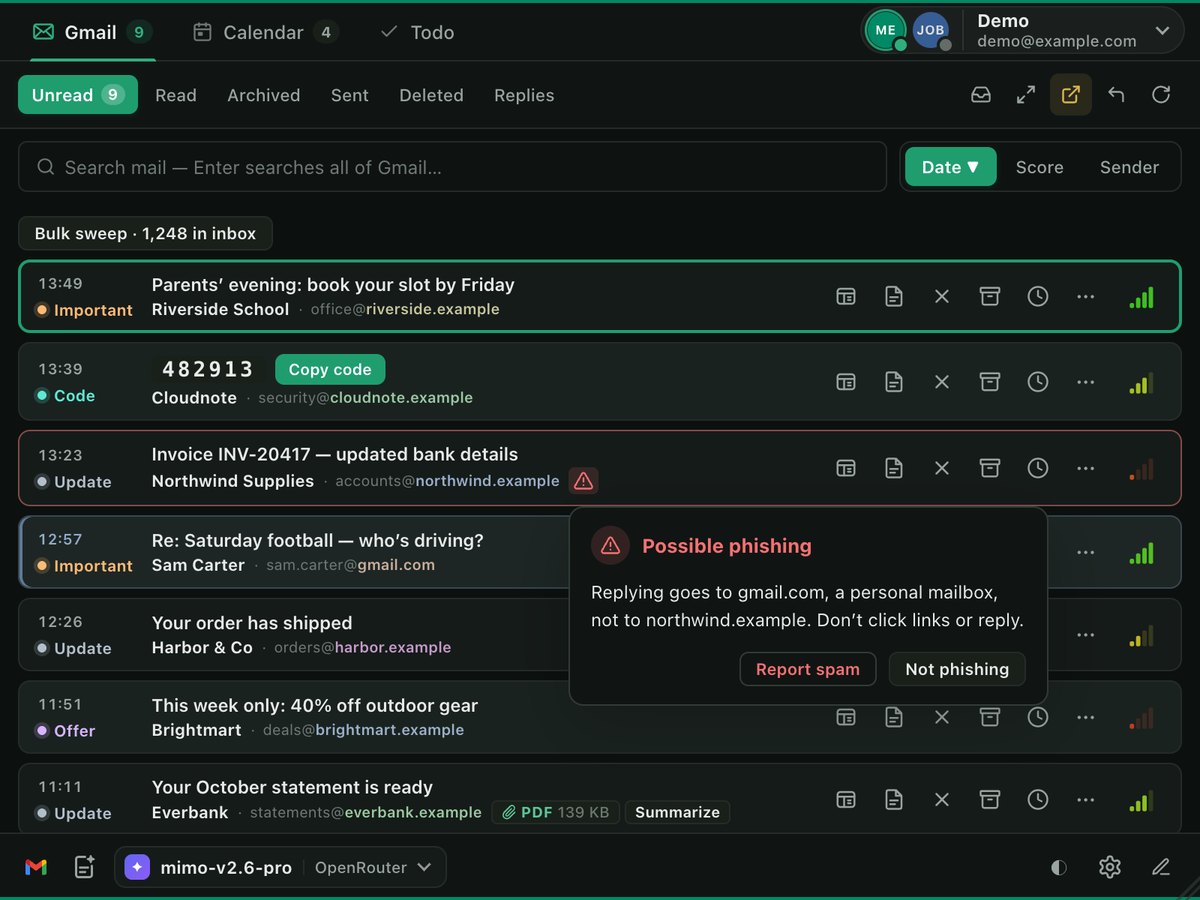Screen dimensions: 1200x900
Task: Click Not phishing in the warning popup
Action: 957,669
